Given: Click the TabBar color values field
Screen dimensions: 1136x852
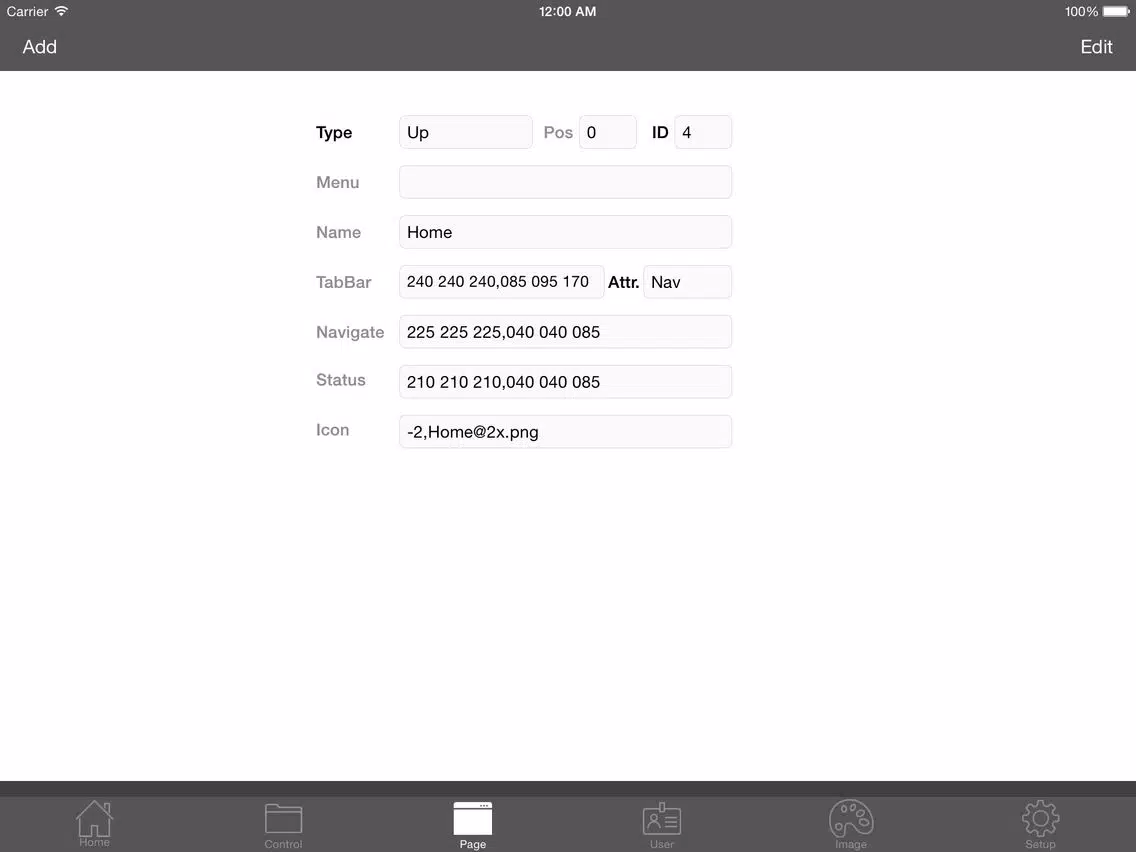Looking at the screenshot, I should coord(501,282).
